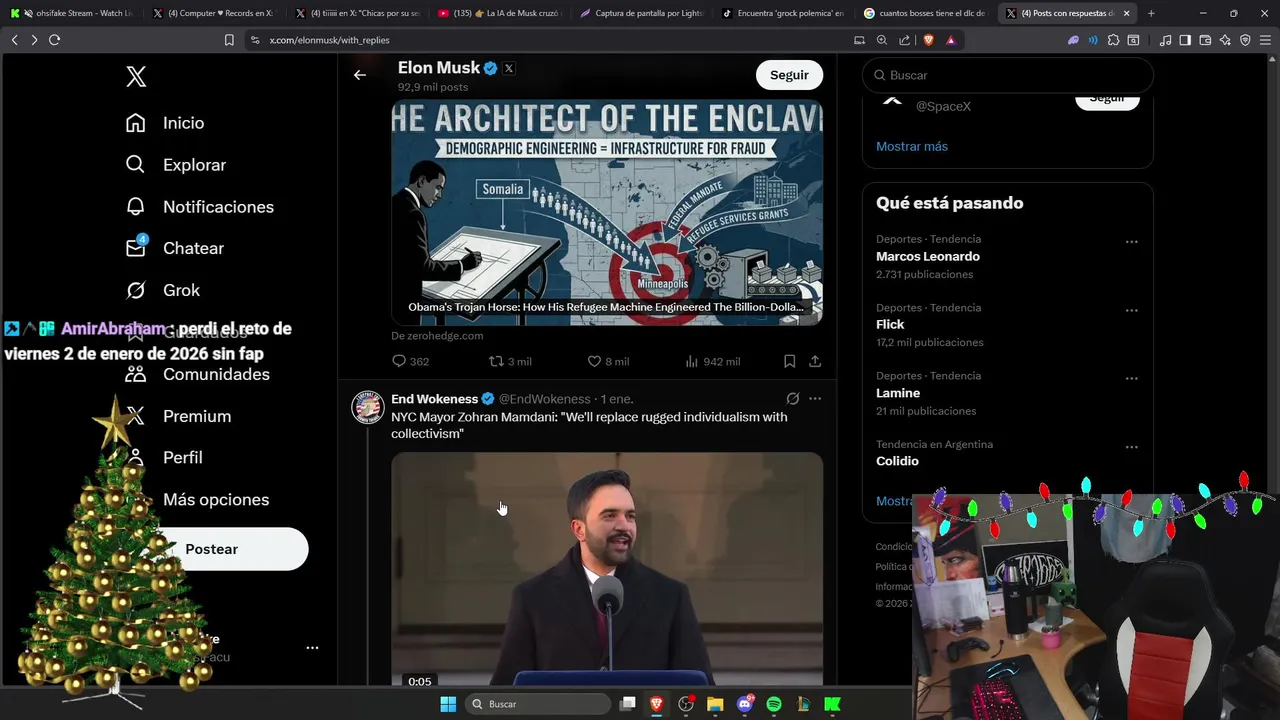Switch to 'cuantos bosses tiene el dlc' Google tab

tap(925, 13)
